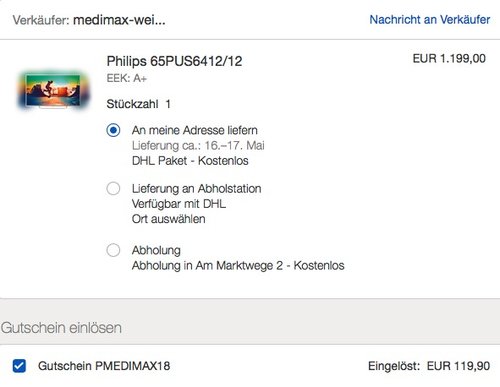500x387 pixels.
Task: Click the Eingelöst EUR 119,90 amount
Action: (429, 366)
